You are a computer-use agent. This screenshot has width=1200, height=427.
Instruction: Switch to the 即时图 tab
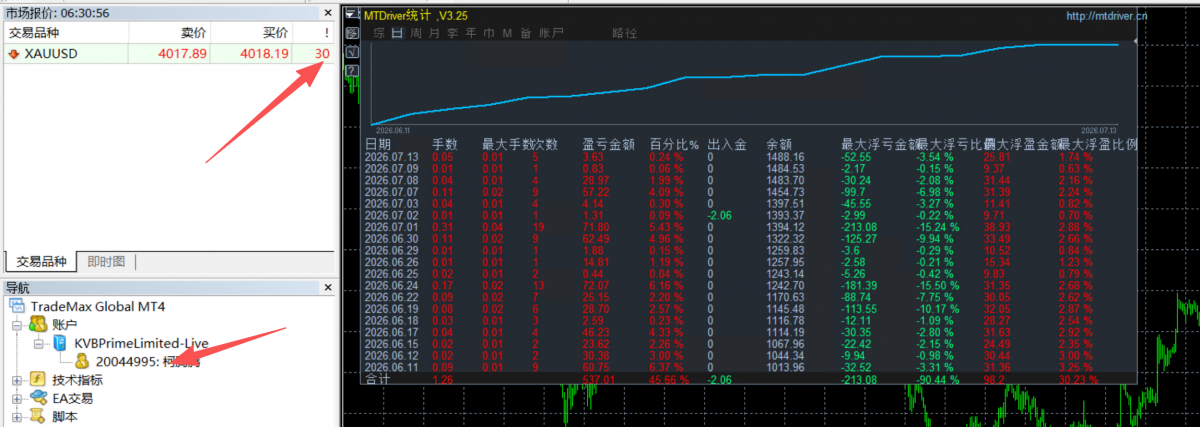pos(105,262)
